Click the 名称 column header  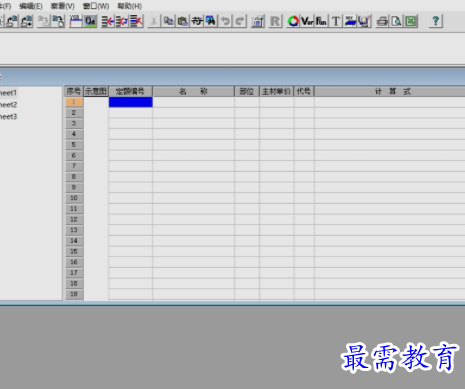(x=193, y=91)
